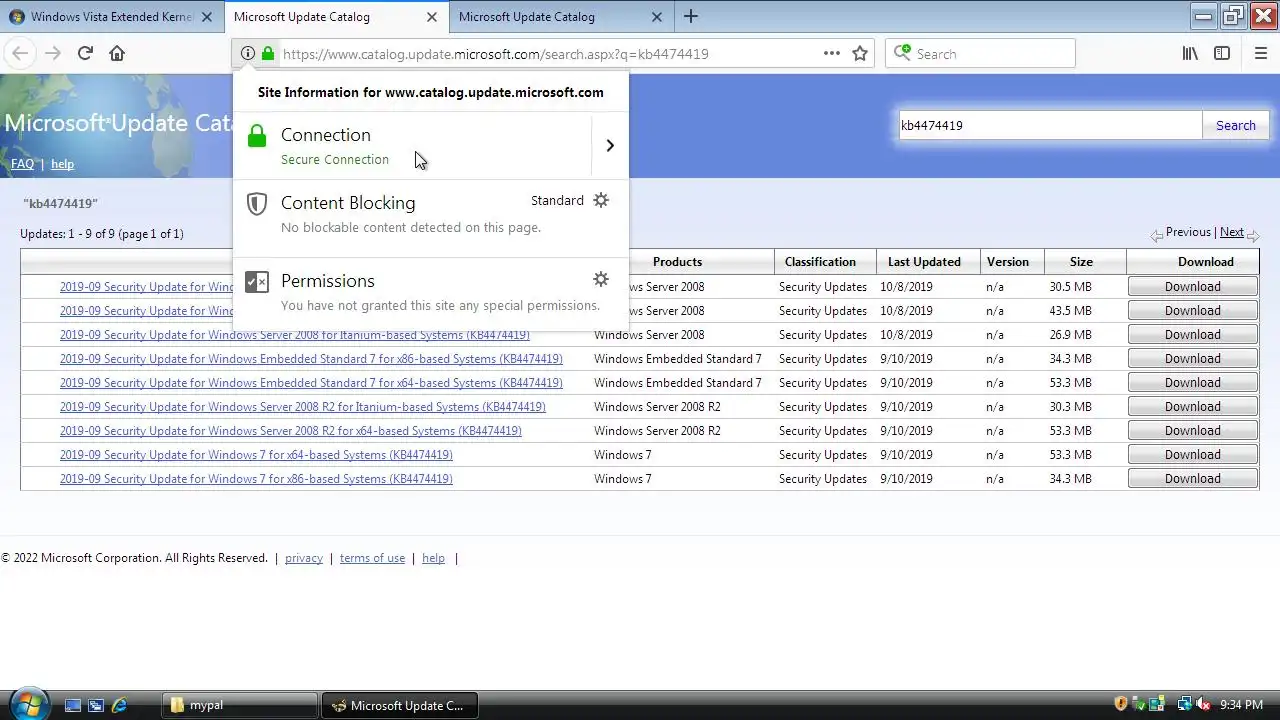The image size is (1280, 720).
Task: Close the Windows Vista Extended Kernel tab
Action: 207,17
